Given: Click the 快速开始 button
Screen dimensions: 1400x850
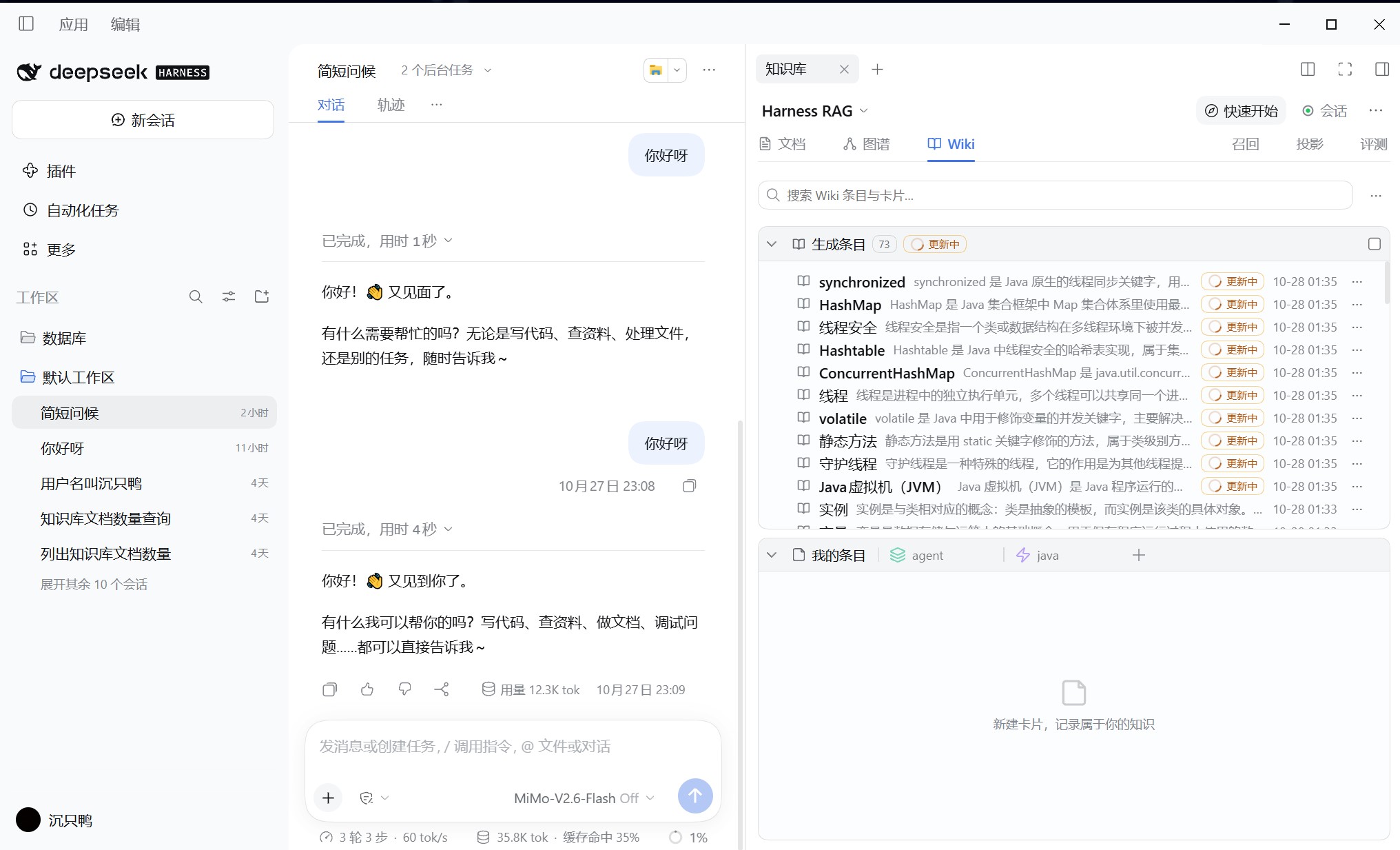Looking at the screenshot, I should pos(1241,111).
